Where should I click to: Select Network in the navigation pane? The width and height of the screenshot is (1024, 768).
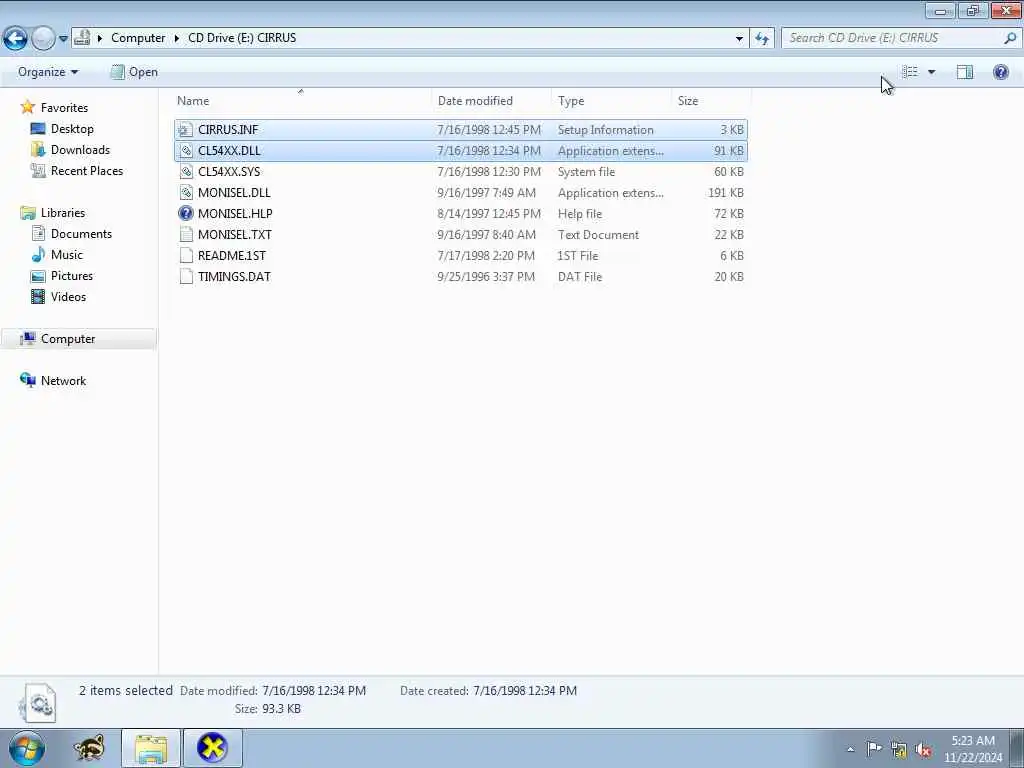pyautogui.click(x=54, y=381)
